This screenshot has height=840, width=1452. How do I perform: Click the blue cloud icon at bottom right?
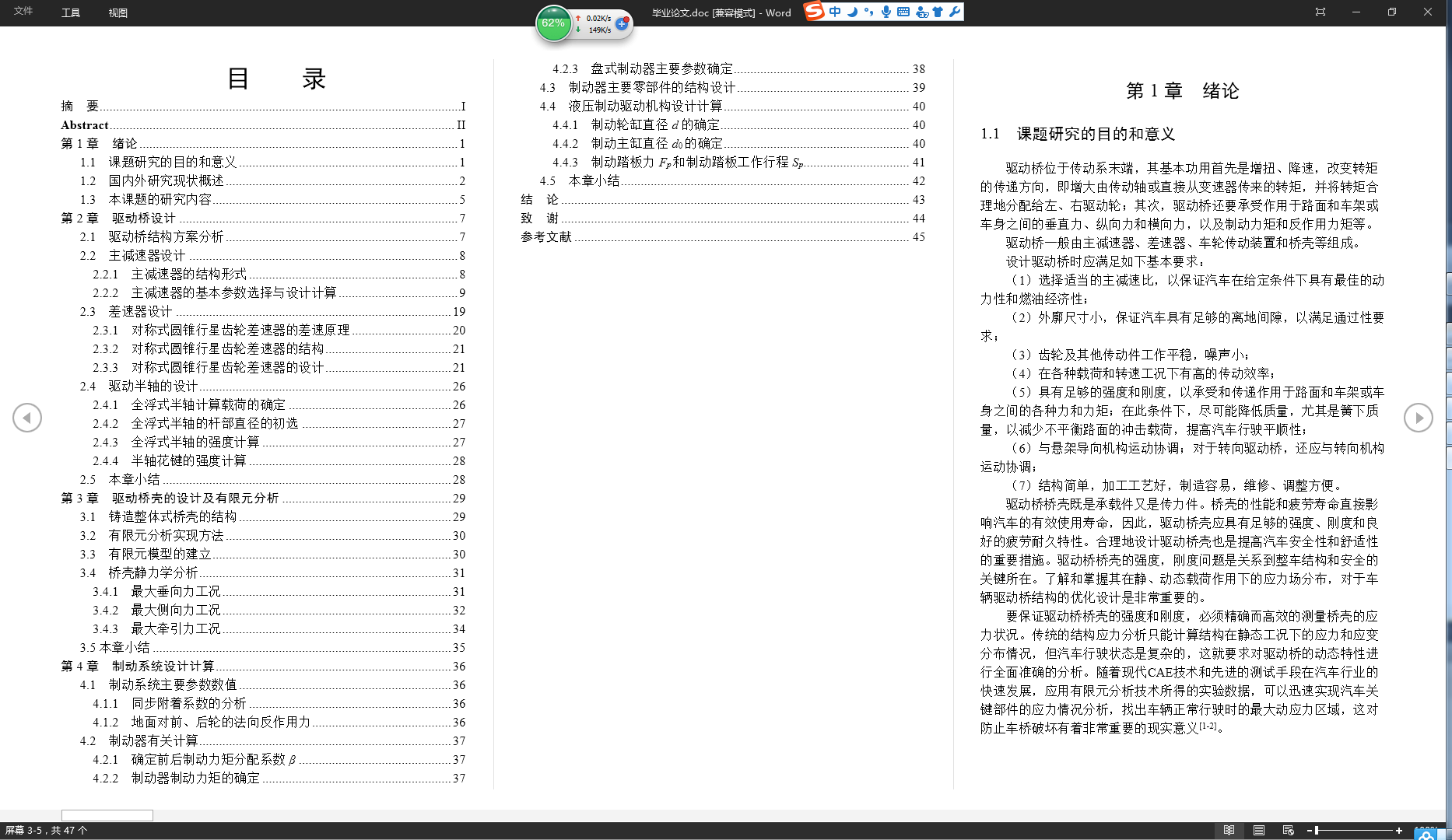click(x=1426, y=834)
